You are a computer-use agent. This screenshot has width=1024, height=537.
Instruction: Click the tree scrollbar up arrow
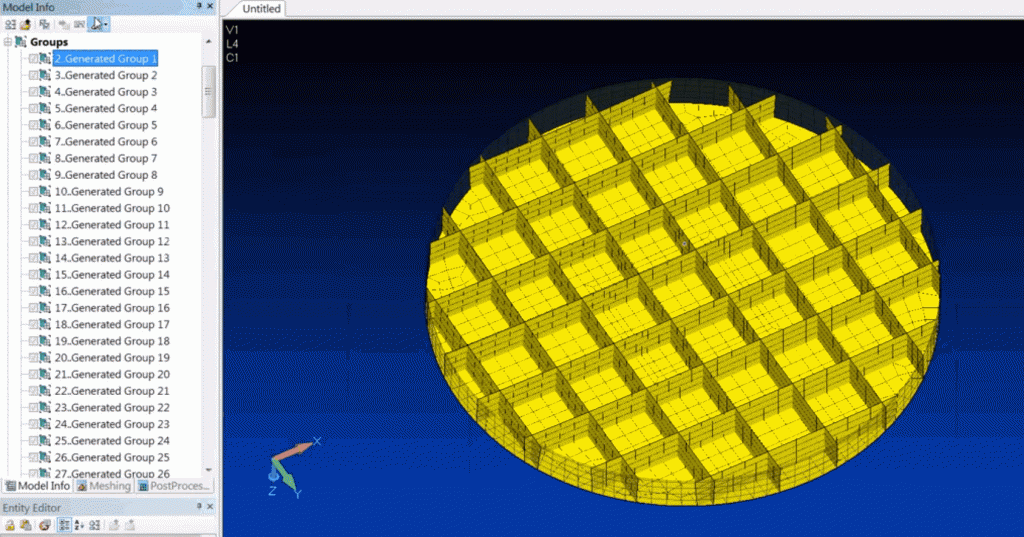(x=209, y=41)
